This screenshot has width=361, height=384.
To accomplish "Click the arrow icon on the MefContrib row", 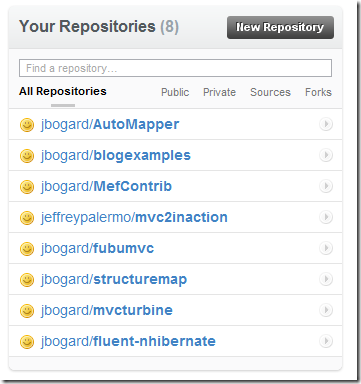I will click(x=326, y=186).
